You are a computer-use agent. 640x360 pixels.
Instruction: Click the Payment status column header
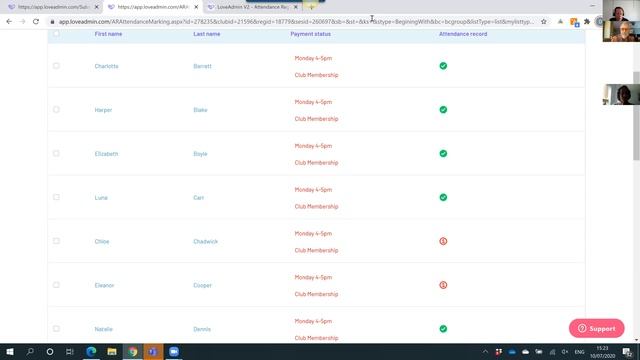tap(311, 34)
